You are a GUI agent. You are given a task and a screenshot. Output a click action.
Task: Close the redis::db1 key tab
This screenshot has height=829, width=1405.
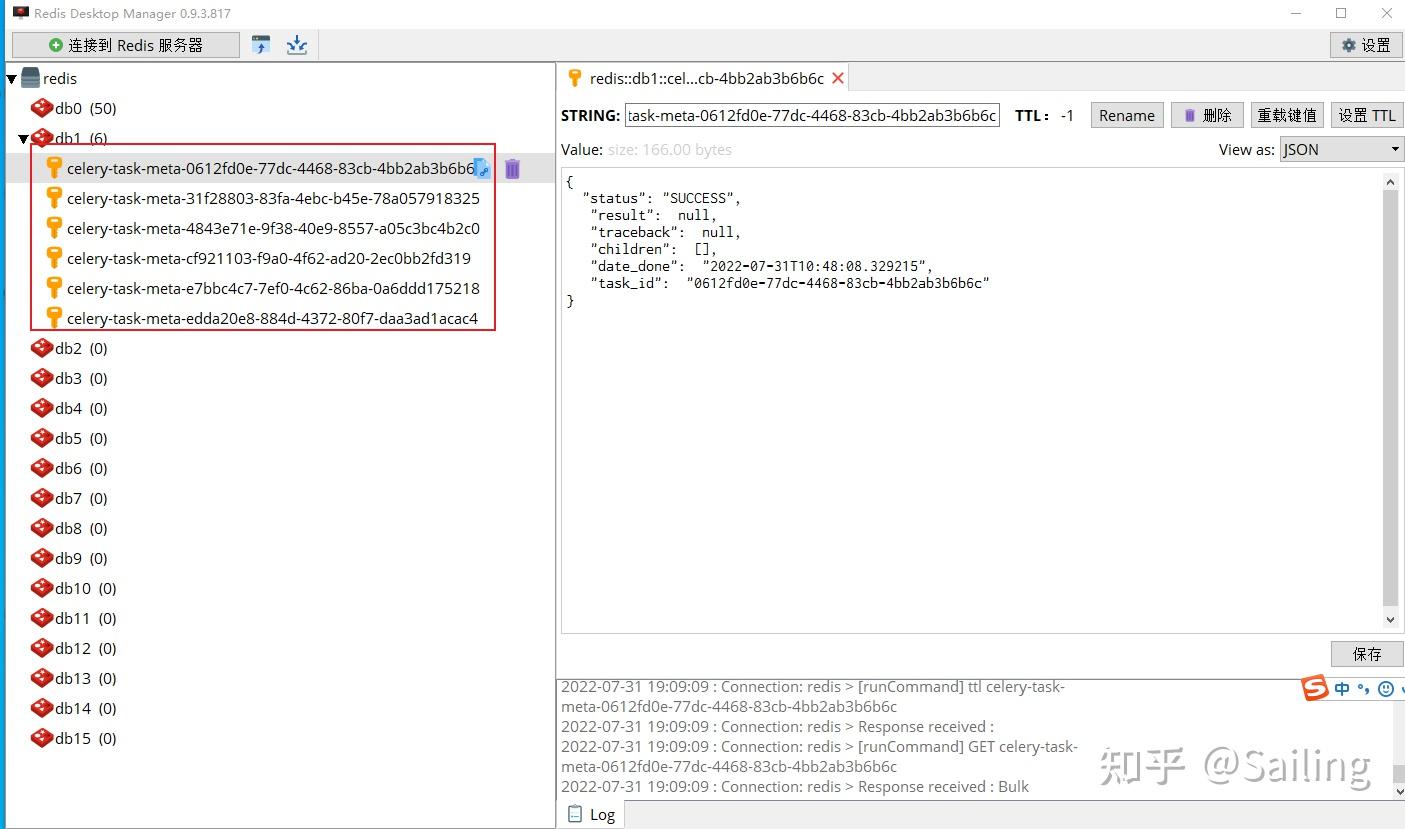pos(838,78)
